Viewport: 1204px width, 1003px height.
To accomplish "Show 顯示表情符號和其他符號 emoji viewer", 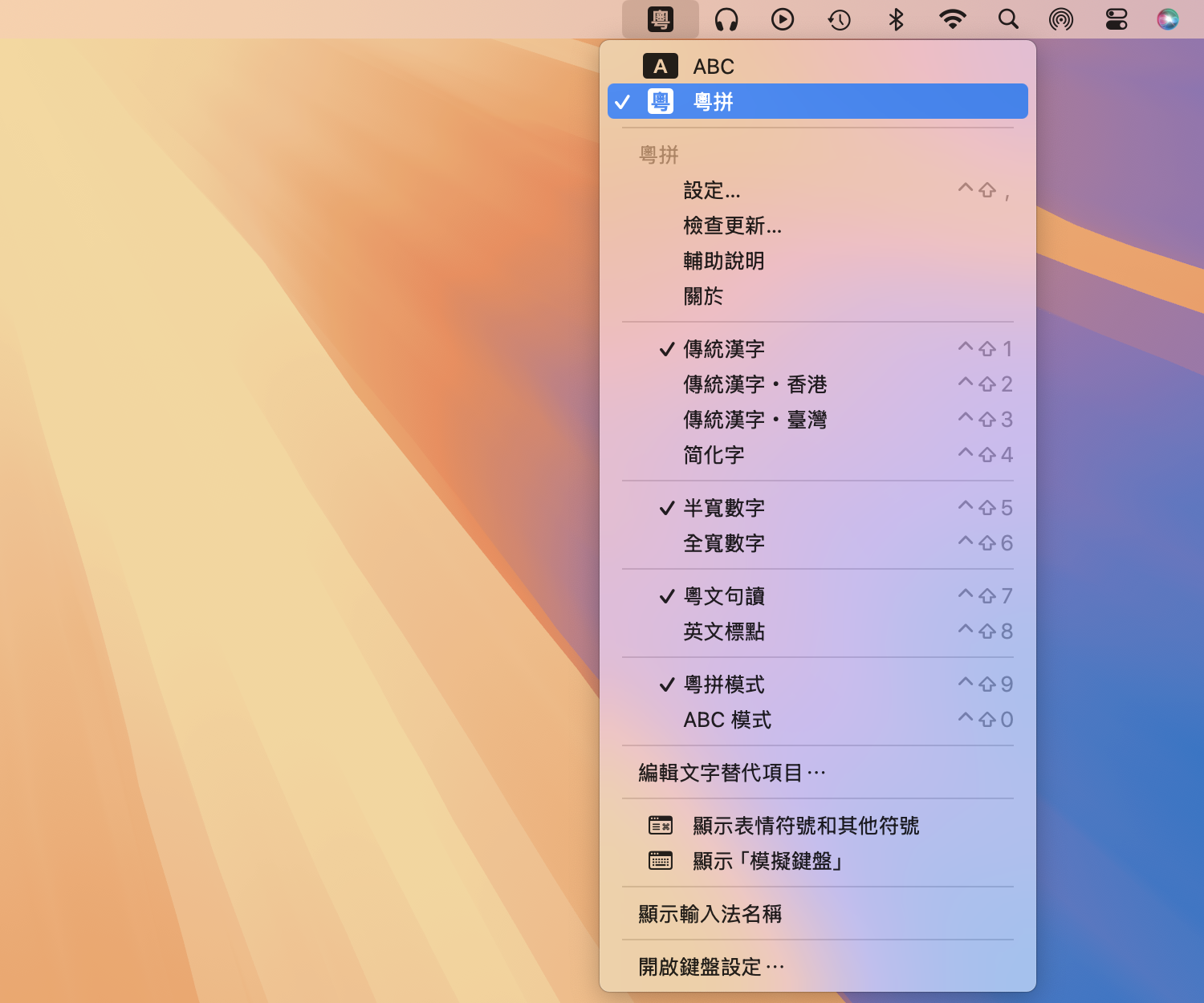I will click(805, 825).
